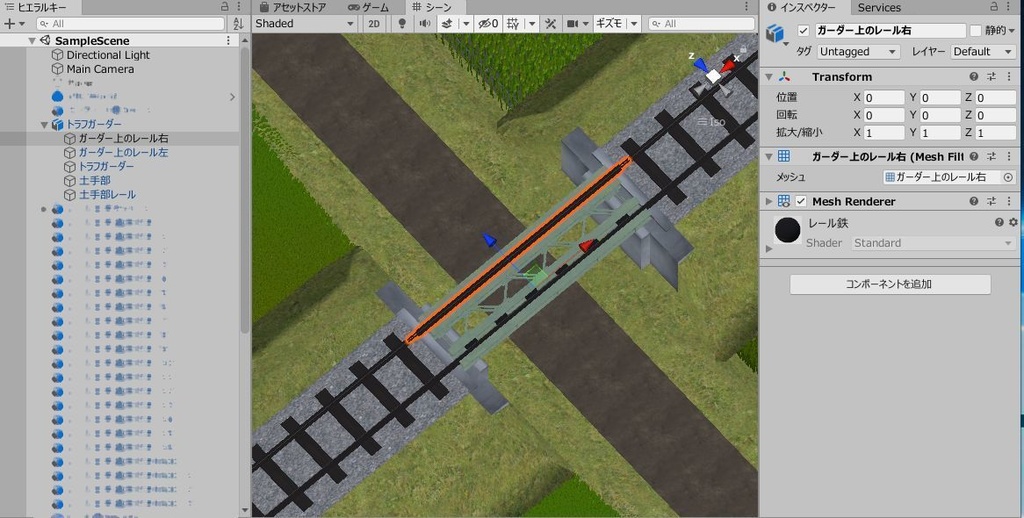Switch to the ゲーム tab

368,7
